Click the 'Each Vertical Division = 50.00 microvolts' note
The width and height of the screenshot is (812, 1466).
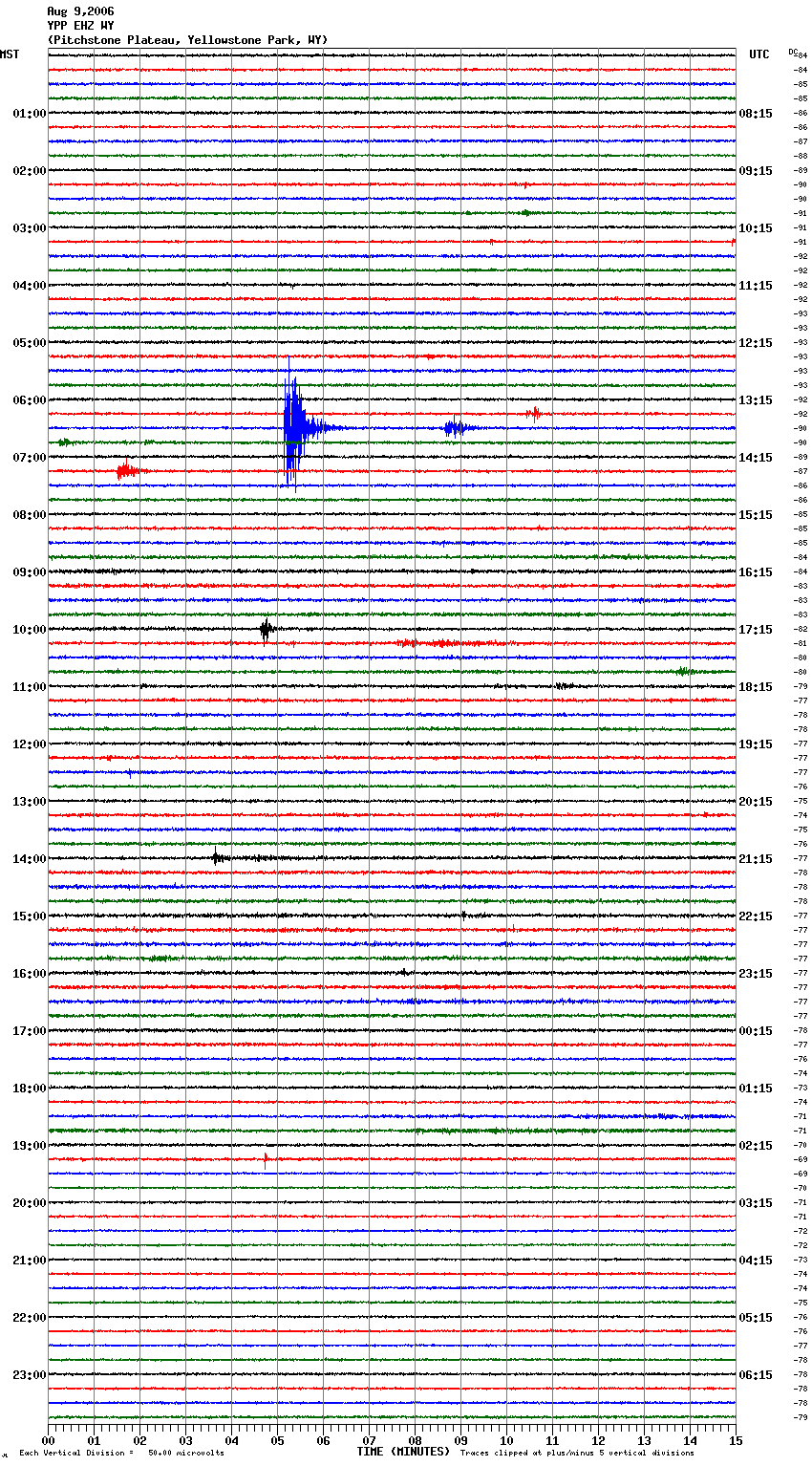click(121, 1454)
